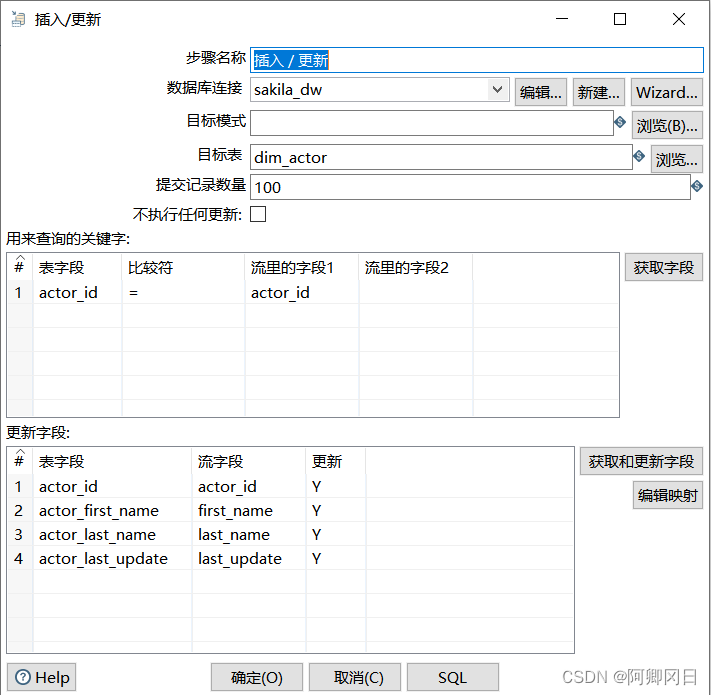This screenshot has width=711, height=695.
Task: Sort key table by # column header
Action: tap(19, 267)
